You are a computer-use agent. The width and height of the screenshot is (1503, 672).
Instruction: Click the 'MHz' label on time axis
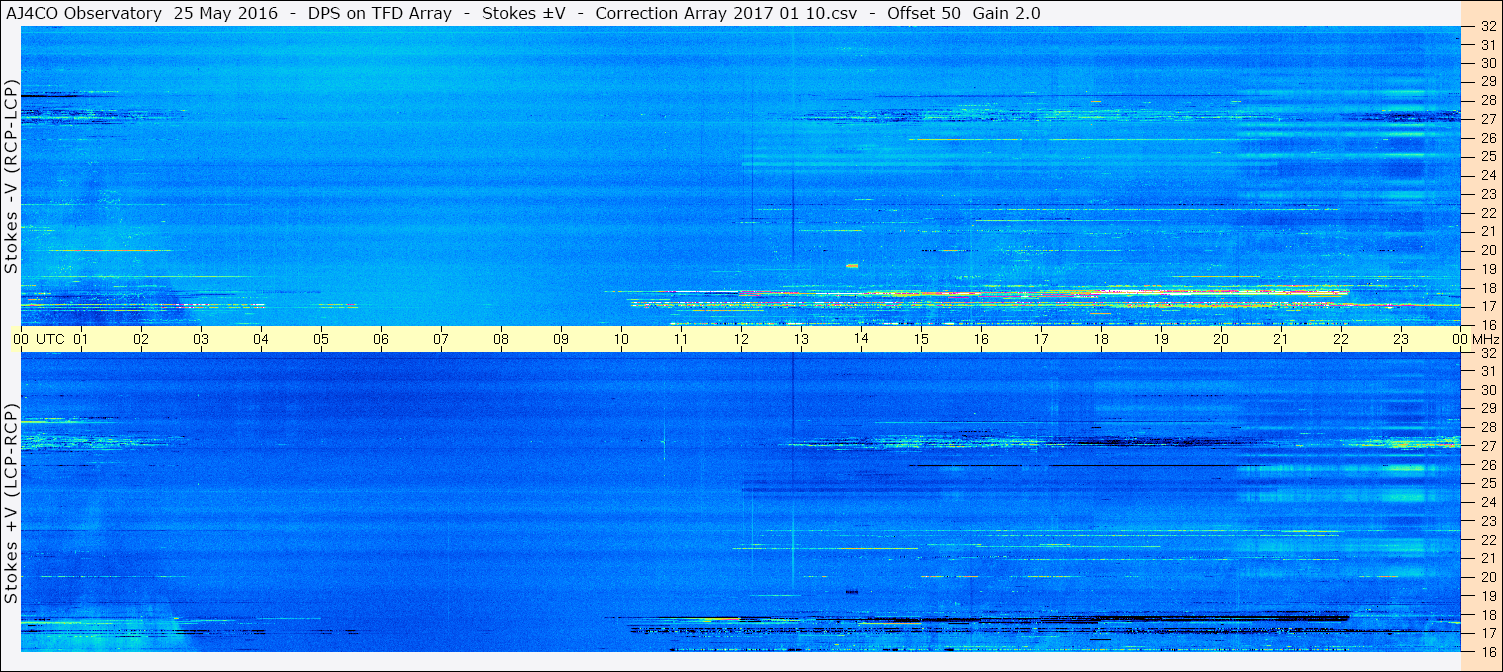point(1486,339)
